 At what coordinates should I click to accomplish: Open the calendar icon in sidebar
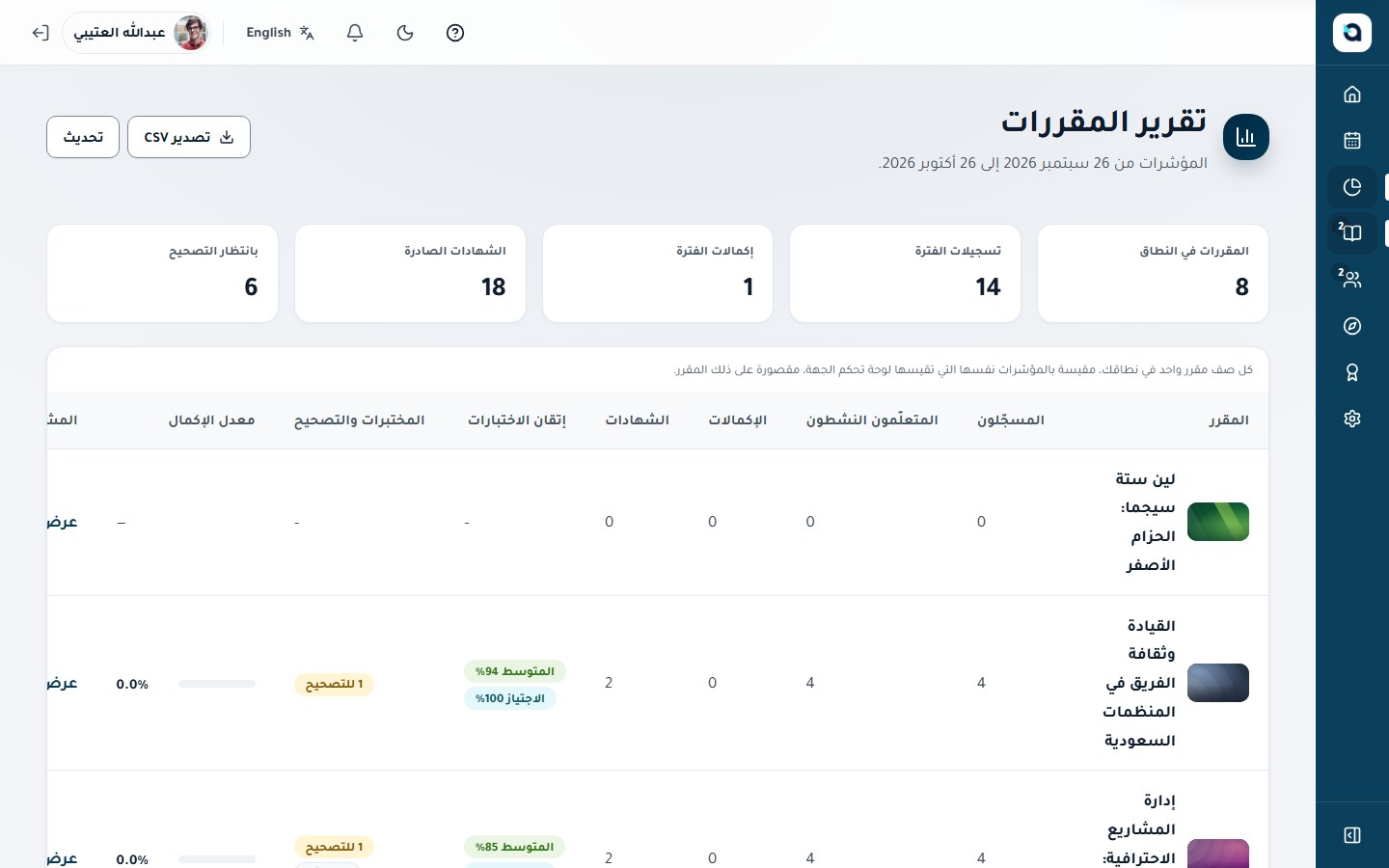click(1352, 140)
